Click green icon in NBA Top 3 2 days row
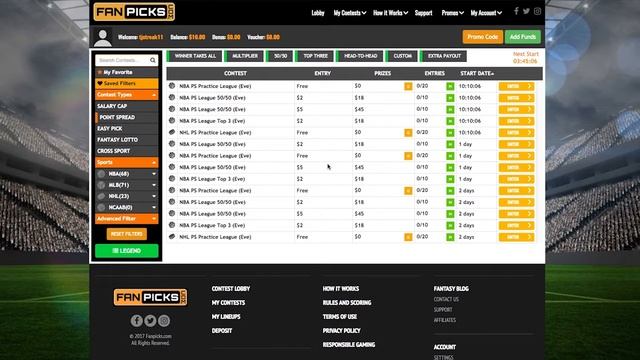Image resolution: width=640 pixels, height=360 pixels. (x=450, y=226)
